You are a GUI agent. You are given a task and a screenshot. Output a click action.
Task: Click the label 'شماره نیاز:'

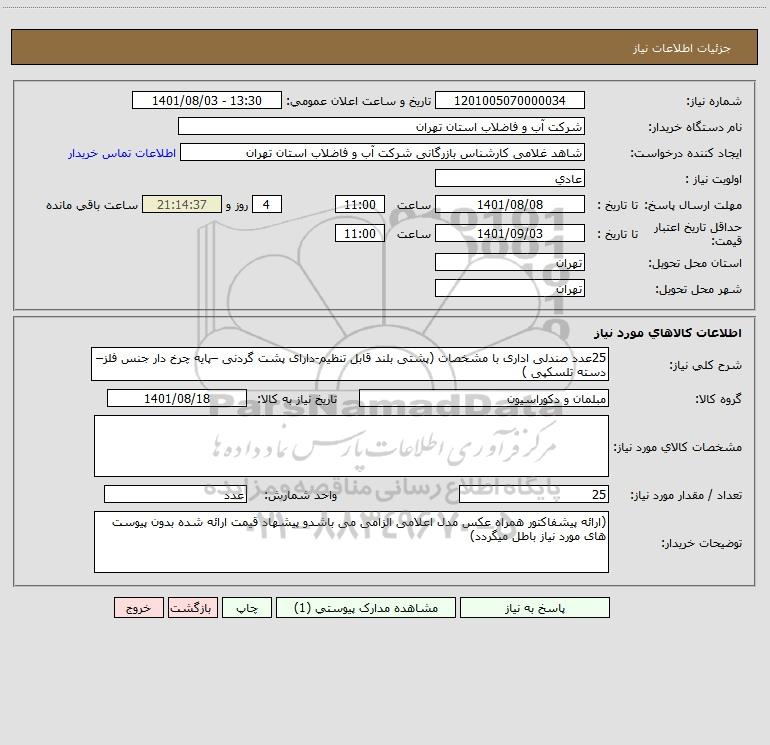714,101
